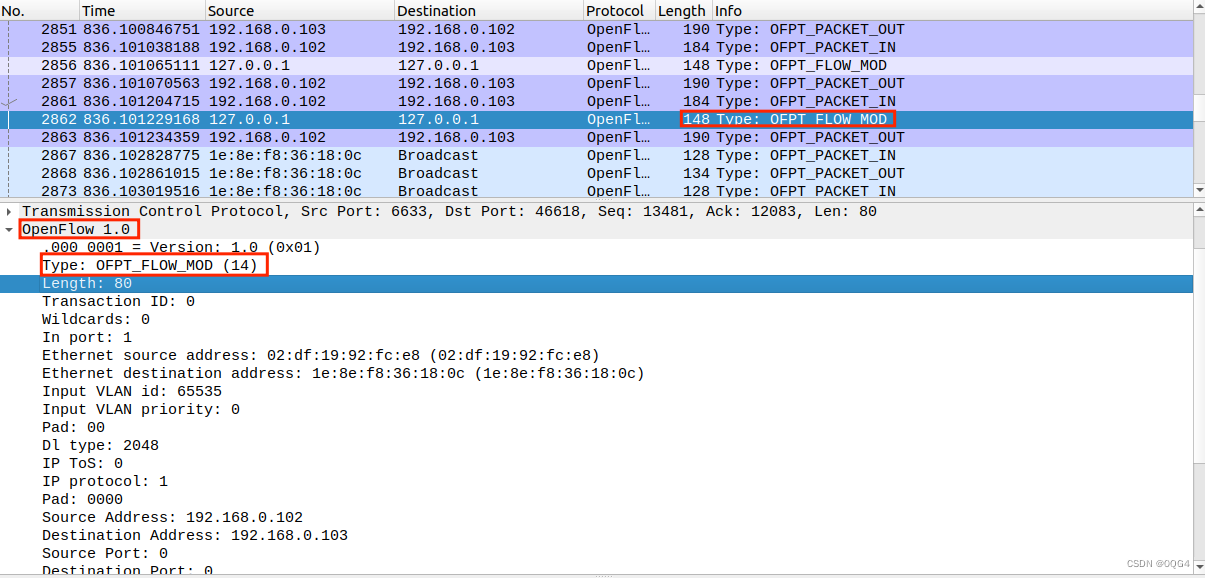Select packet 2851 OFPT_PACKET_OUT row
The width and height of the screenshot is (1205, 578).
tap(400, 29)
